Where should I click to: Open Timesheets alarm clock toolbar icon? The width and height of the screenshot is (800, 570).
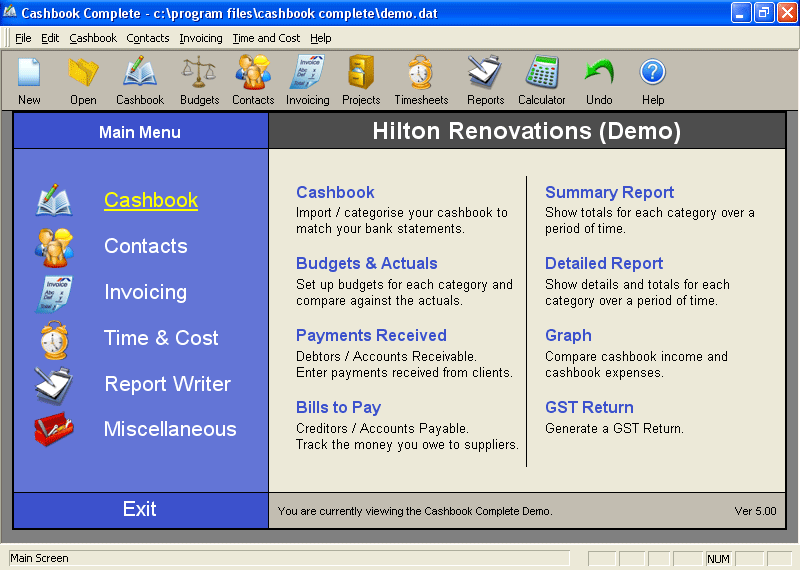click(421, 72)
